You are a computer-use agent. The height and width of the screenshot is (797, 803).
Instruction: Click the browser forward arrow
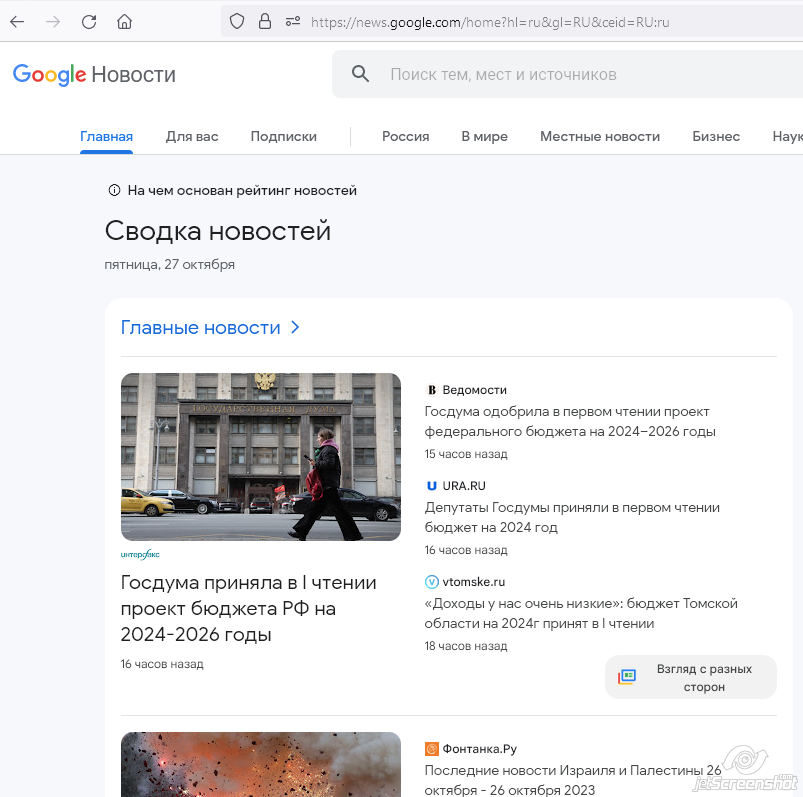click(53, 22)
